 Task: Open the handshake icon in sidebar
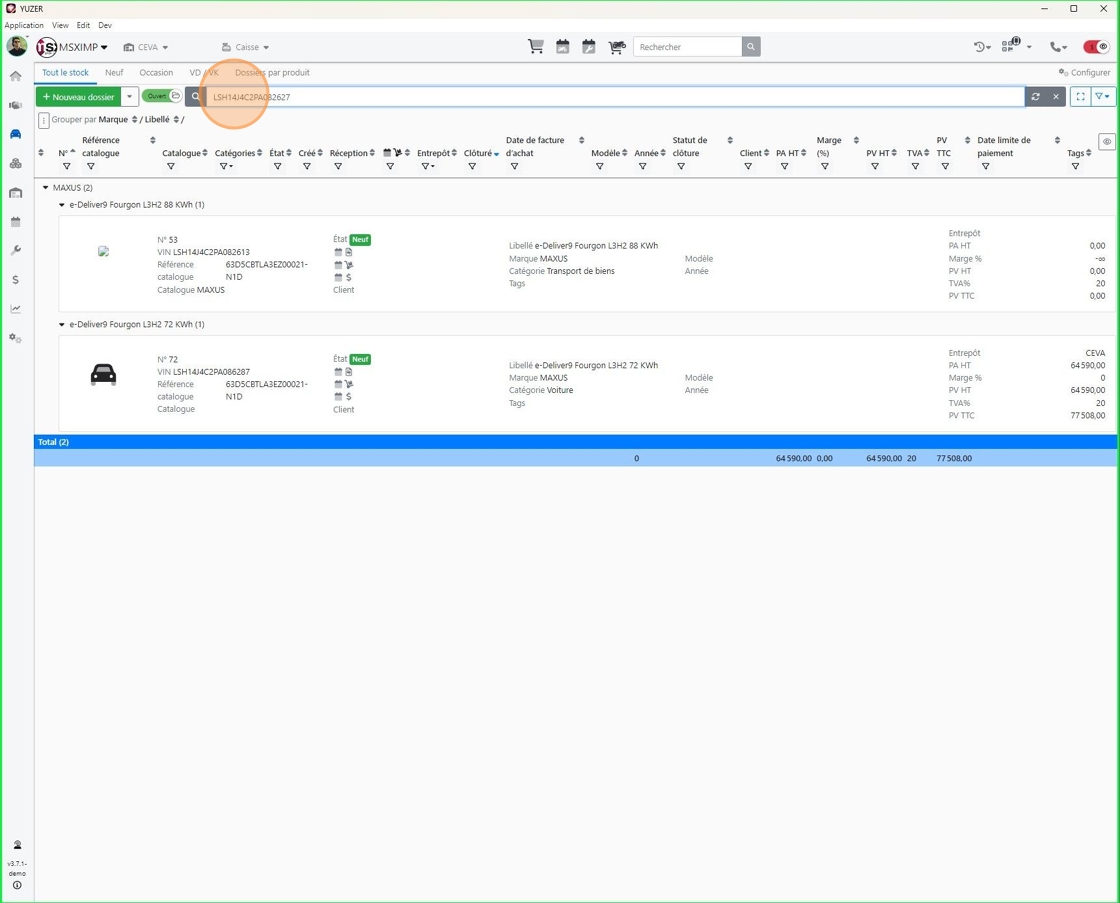(16, 105)
